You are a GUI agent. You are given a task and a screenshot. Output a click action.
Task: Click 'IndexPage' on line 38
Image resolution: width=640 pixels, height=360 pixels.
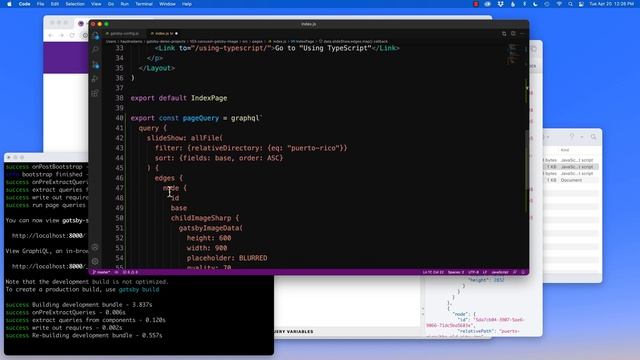209,98
